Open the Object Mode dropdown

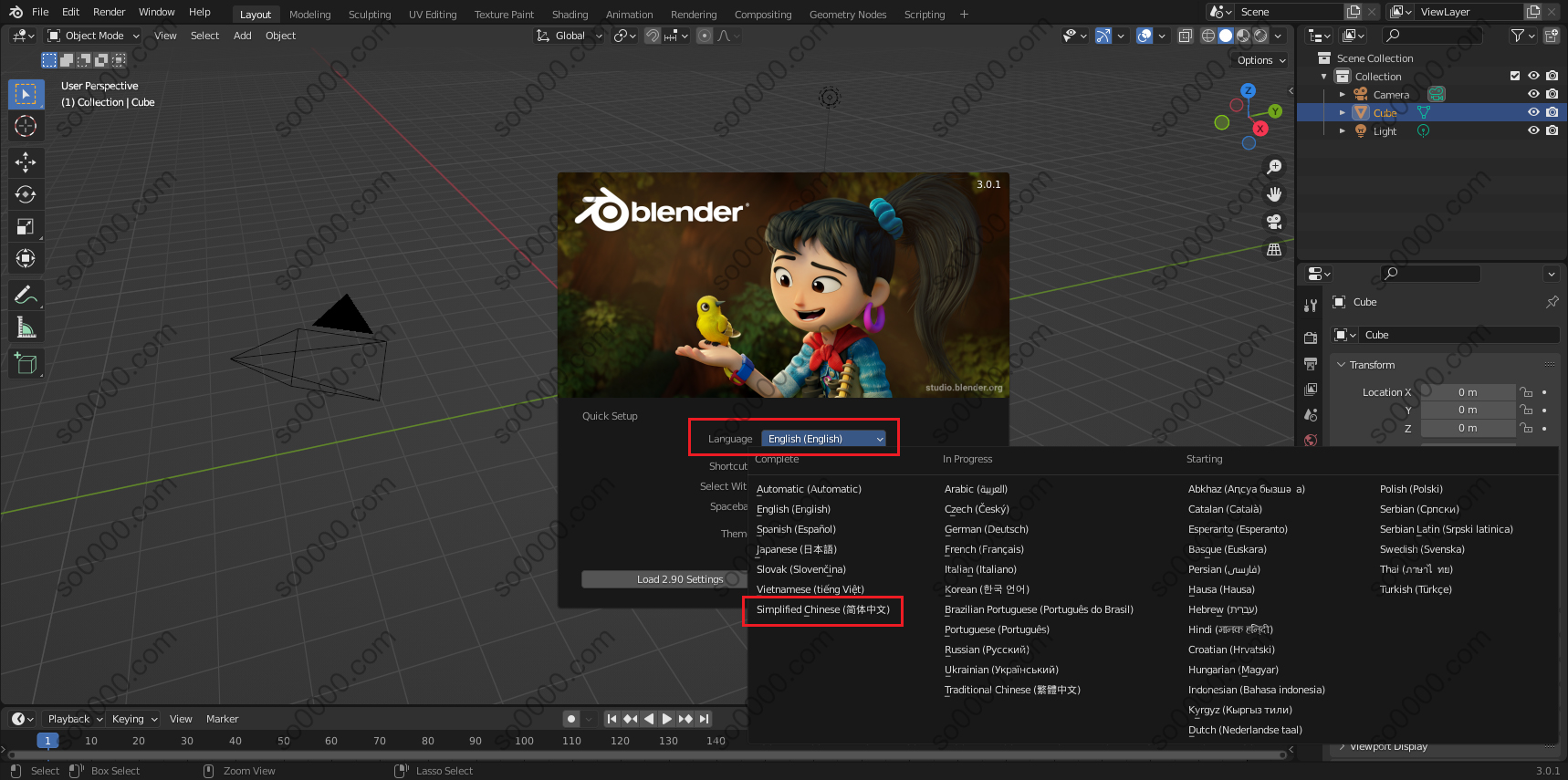click(94, 36)
